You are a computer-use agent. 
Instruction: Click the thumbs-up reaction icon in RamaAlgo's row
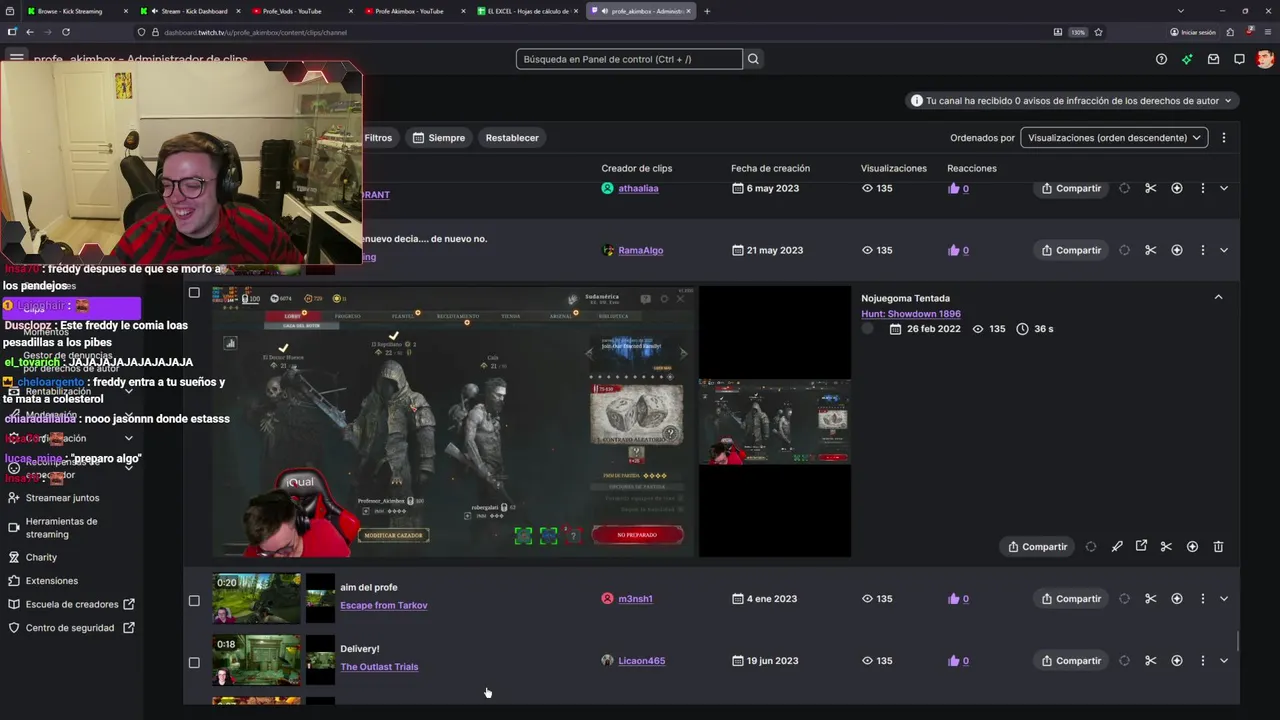click(x=953, y=250)
